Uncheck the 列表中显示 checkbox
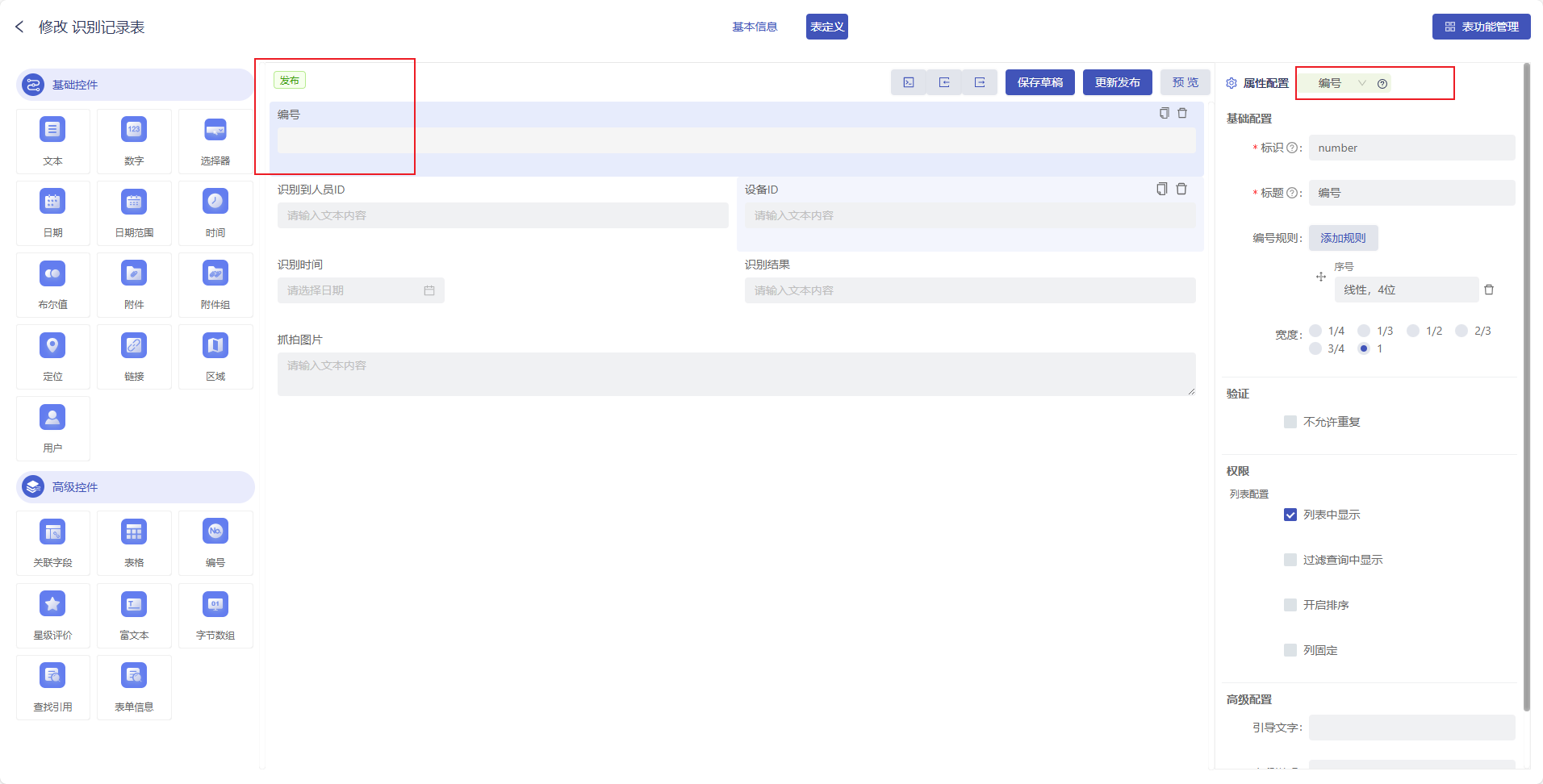 (1290, 515)
